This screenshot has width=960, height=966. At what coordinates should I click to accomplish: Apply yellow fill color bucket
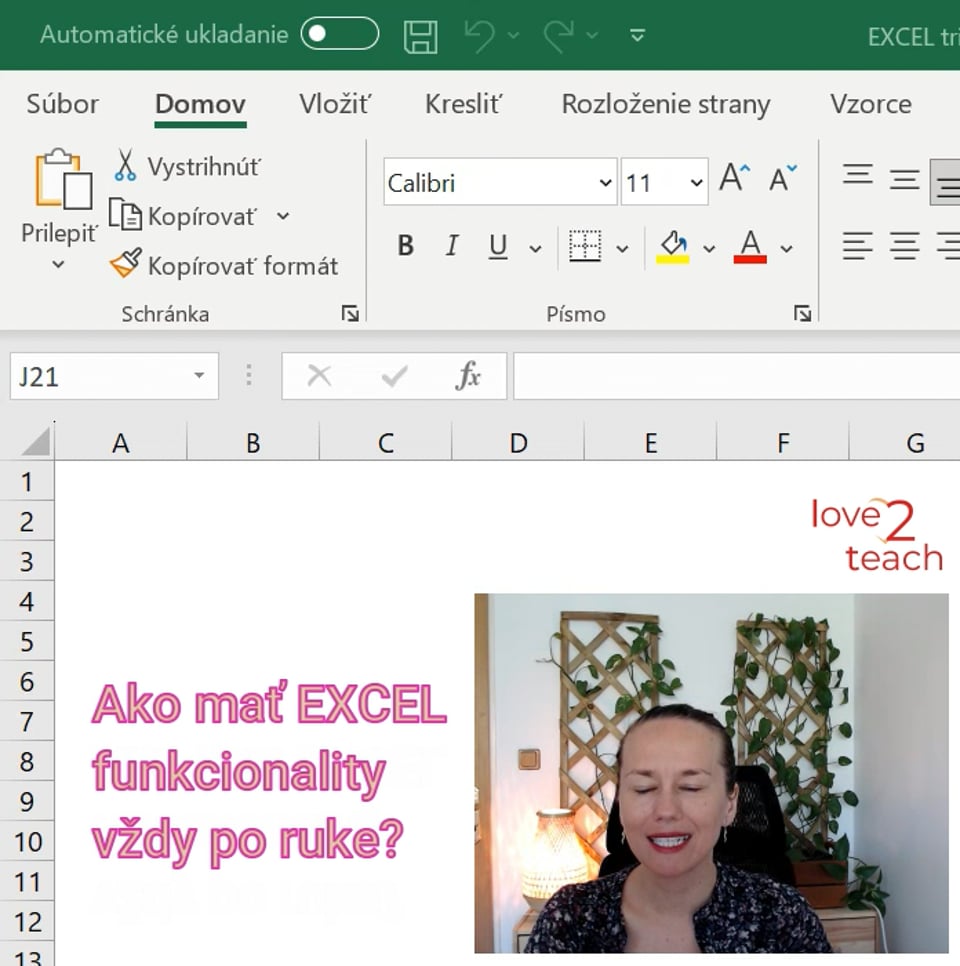(x=673, y=246)
